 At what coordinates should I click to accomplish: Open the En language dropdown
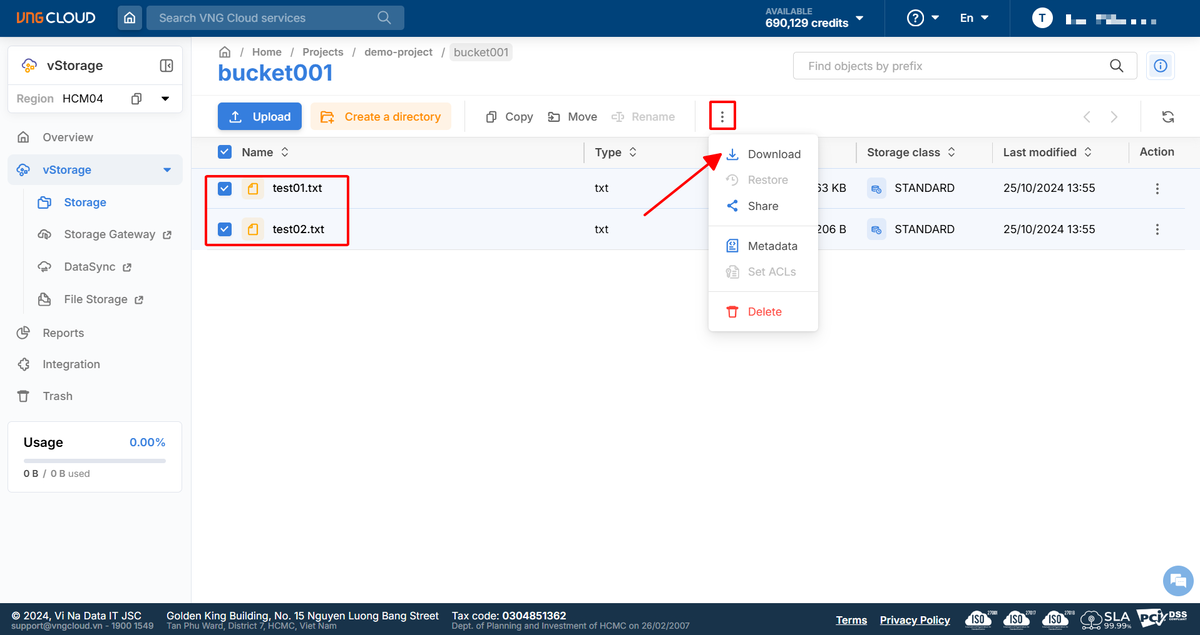pyautogui.click(x=973, y=18)
